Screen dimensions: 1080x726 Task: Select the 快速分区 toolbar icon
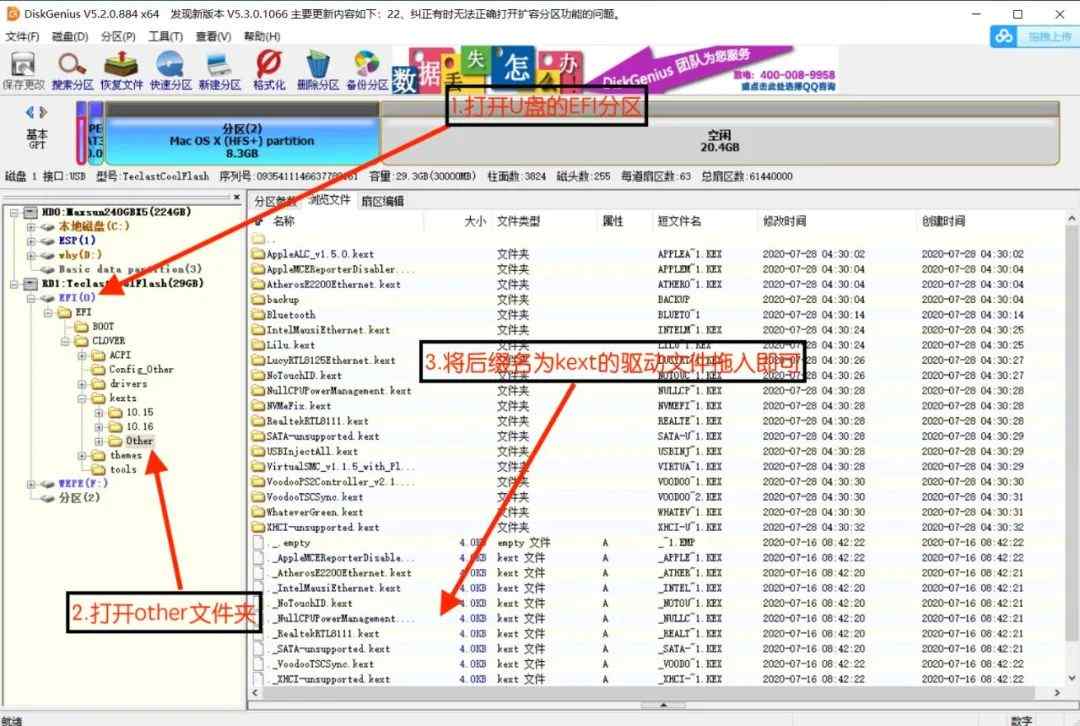coord(170,71)
